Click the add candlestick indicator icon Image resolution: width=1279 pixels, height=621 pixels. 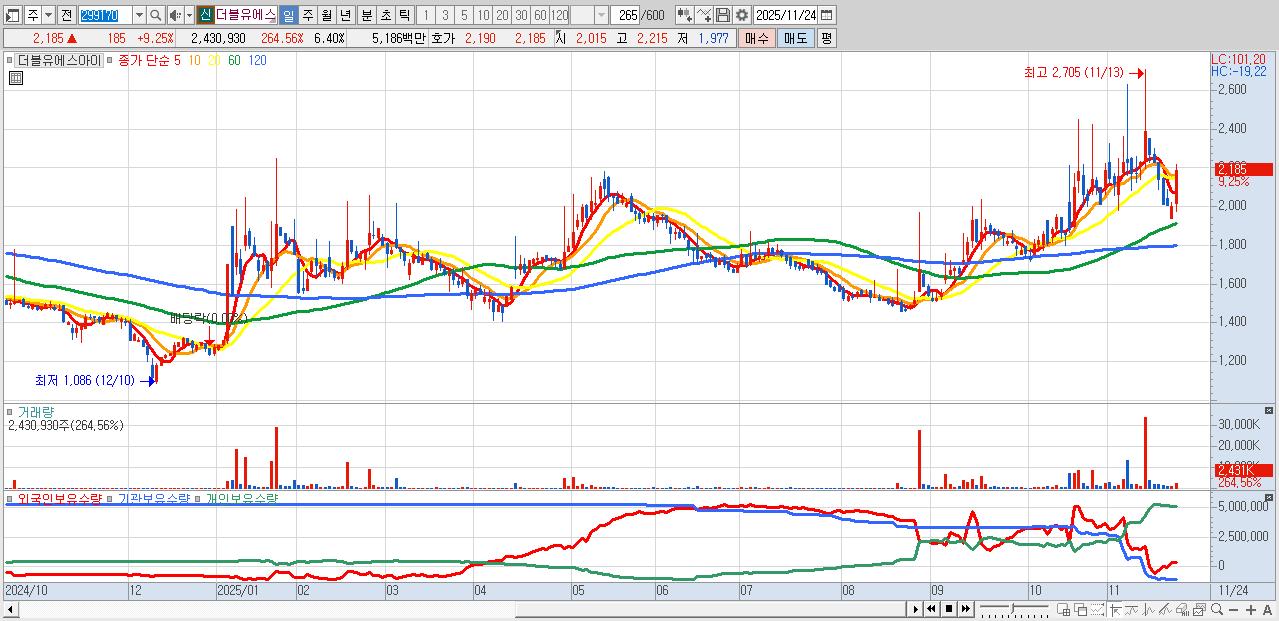[685, 15]
